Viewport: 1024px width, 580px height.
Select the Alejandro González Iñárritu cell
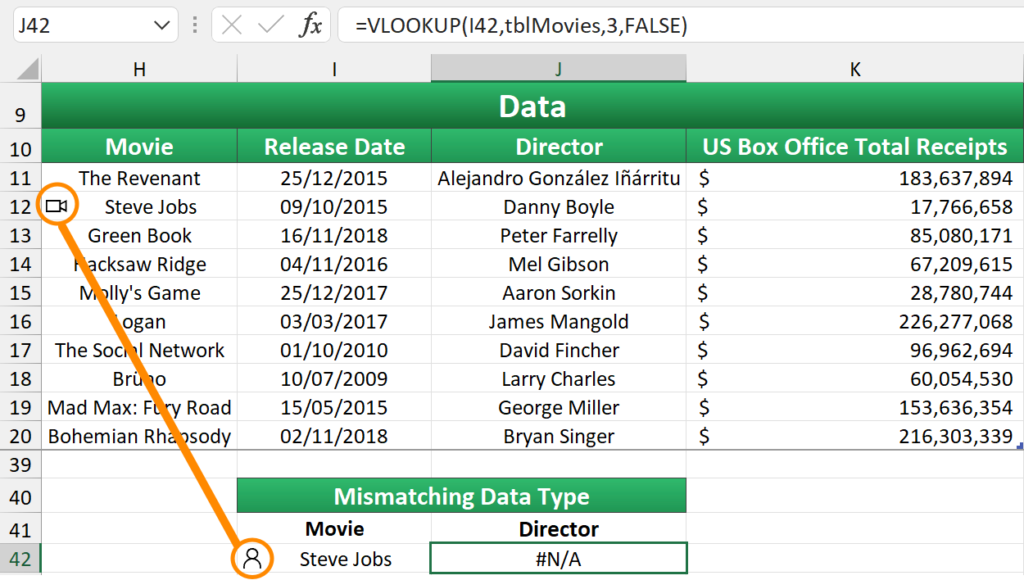(x=558, y=178)
